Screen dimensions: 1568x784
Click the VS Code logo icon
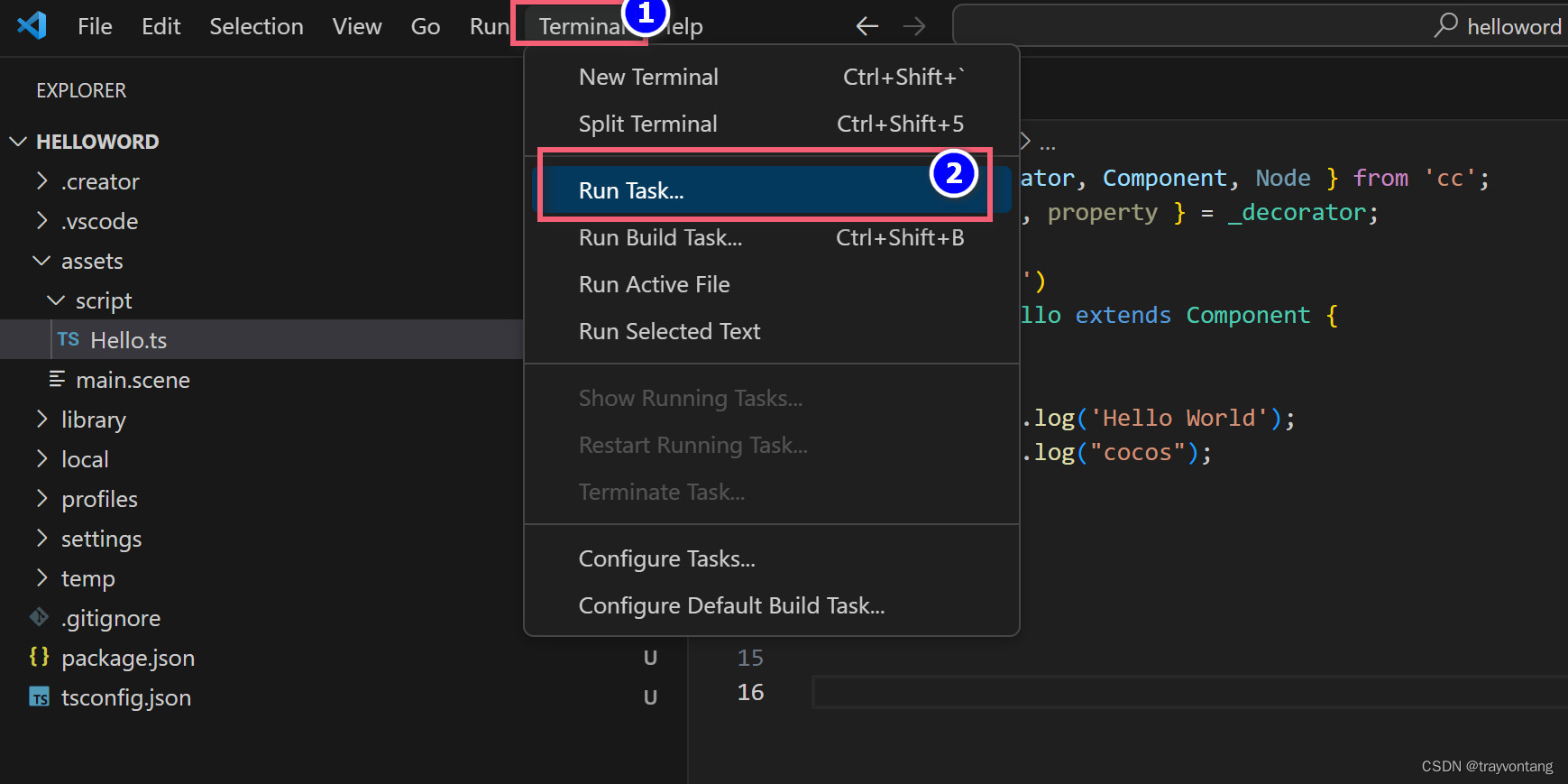coord(32,25)
